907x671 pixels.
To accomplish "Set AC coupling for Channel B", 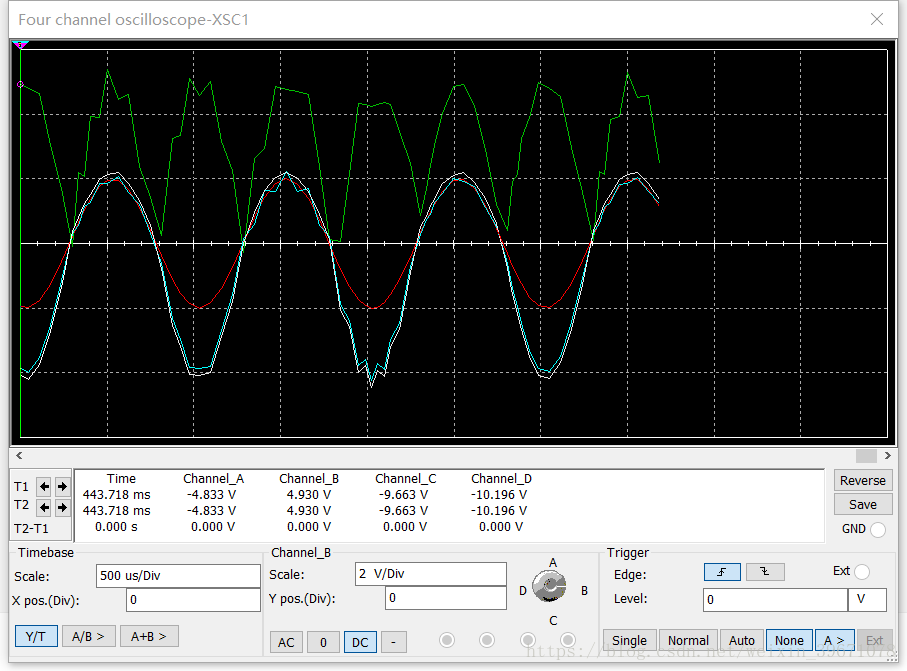I will 286,642.
